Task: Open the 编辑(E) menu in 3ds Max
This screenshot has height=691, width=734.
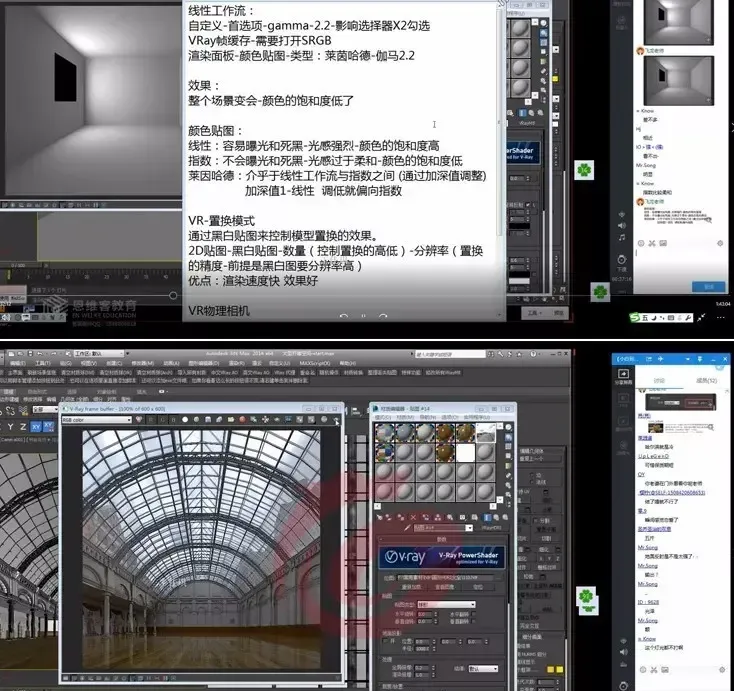Action: (17, 363)
